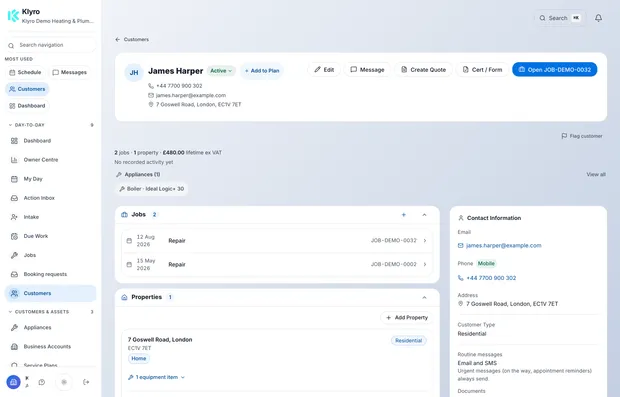
Task: Click the Customers breadcrumb link
Action: (136, 40)
